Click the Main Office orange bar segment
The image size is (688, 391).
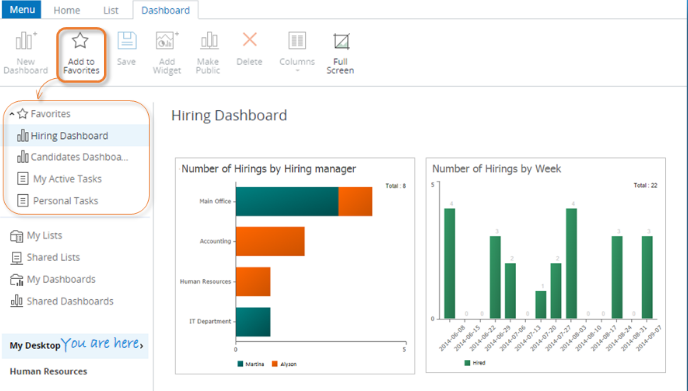pos(355,201)
